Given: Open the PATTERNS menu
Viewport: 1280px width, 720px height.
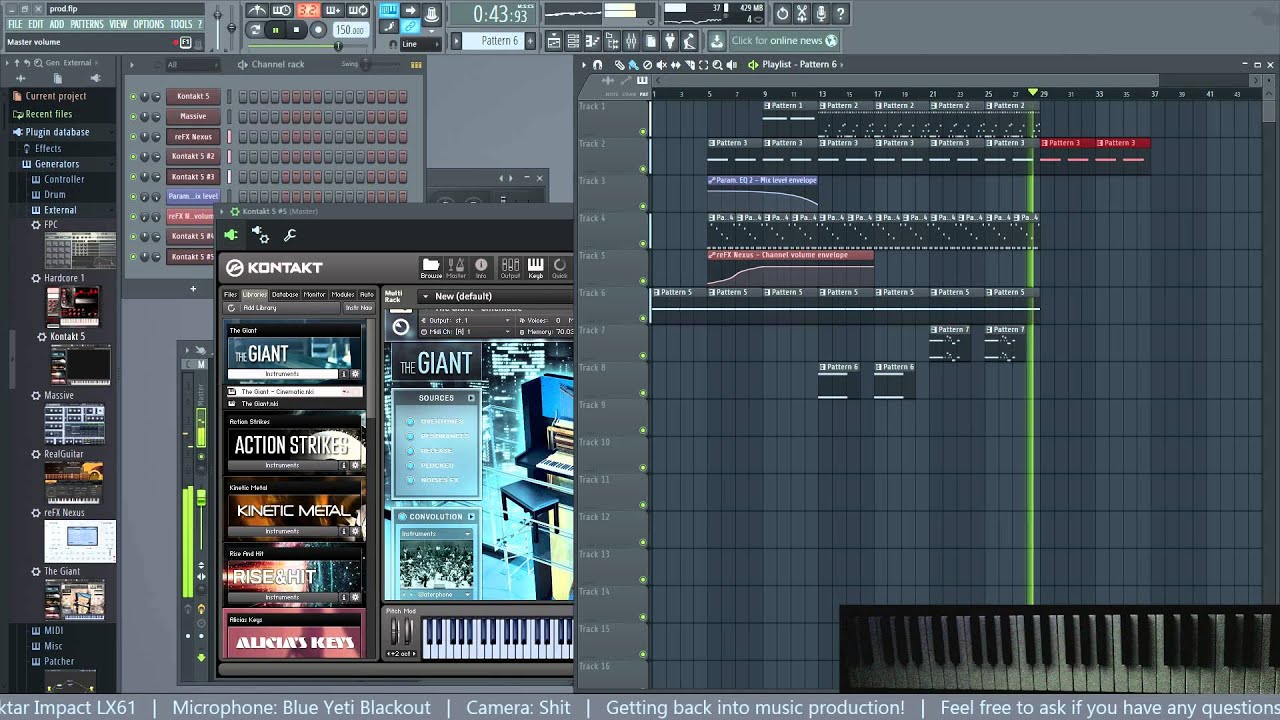Looking at the screenshot, I should (86, 24).
